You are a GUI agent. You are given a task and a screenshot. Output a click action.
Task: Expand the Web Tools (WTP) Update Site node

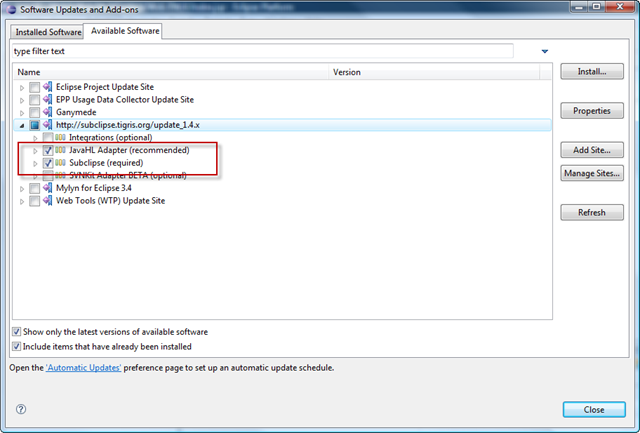[x=22, y=202]
